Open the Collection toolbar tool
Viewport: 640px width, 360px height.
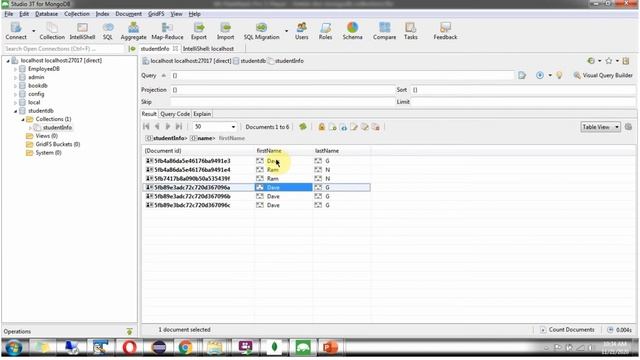52,31
